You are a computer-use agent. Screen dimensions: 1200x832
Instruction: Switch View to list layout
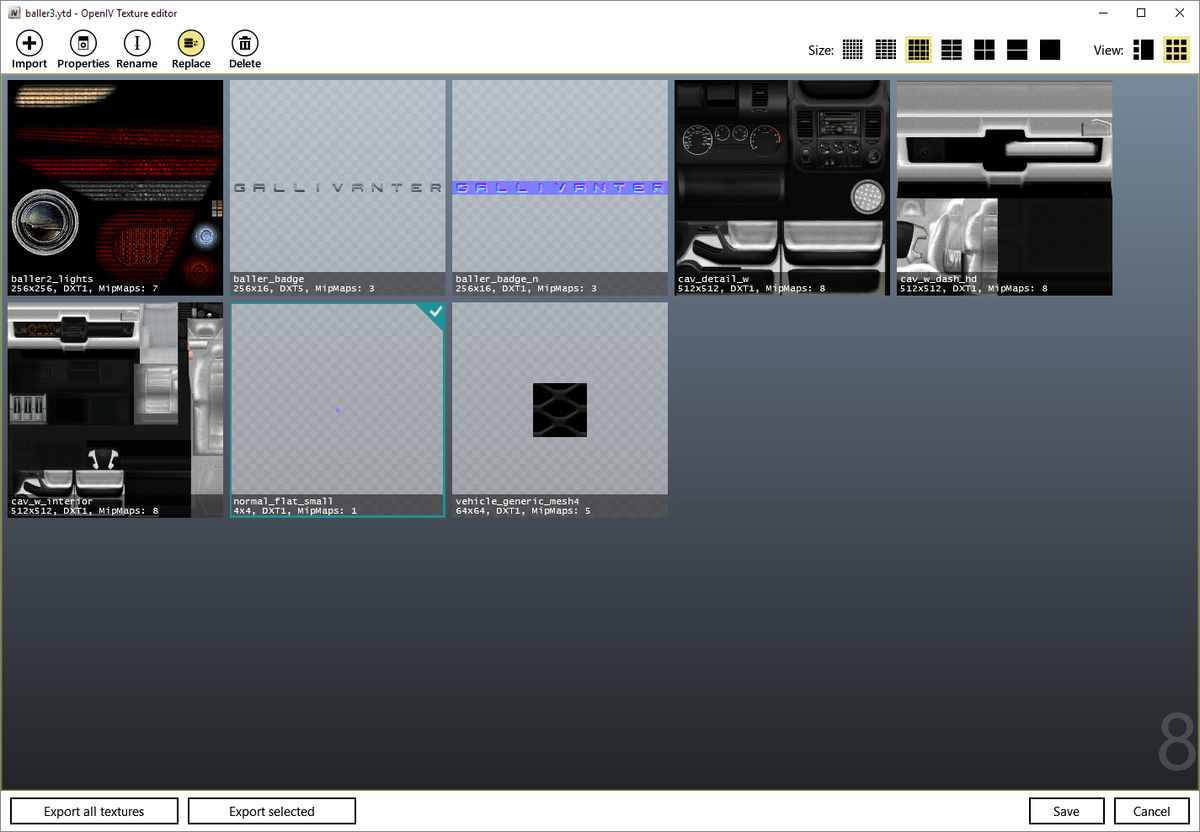pyautogui.click(x=1143, y=49)
